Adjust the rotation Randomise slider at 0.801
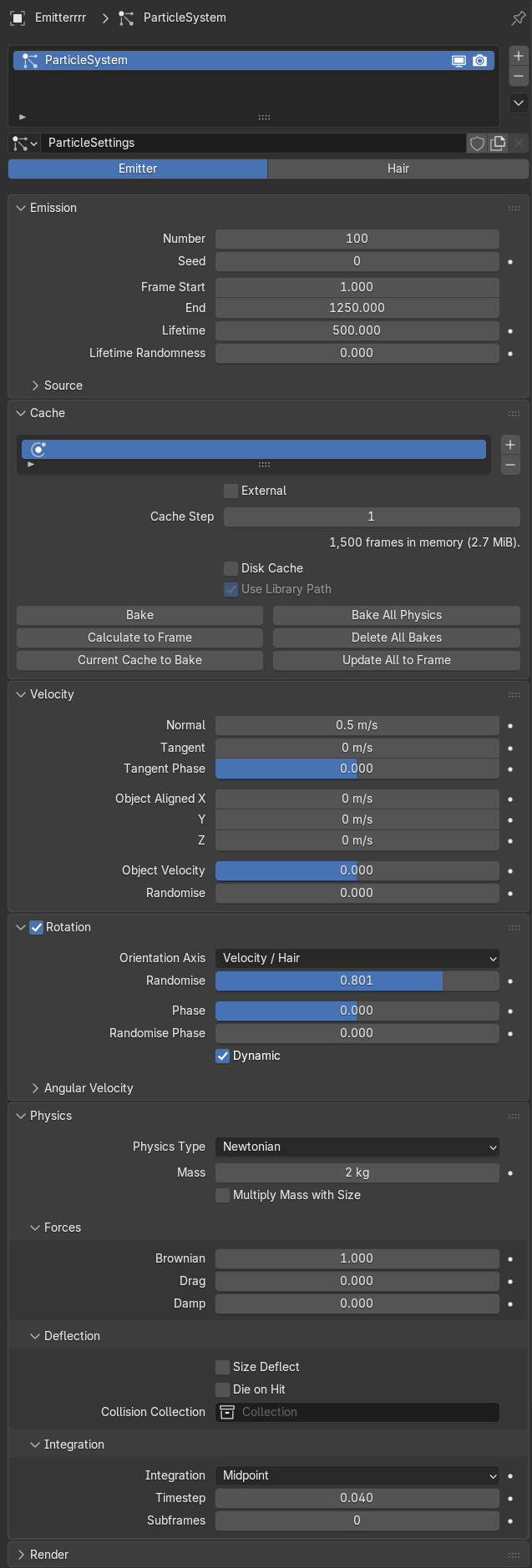532x1568 pixels. point(357,981)
